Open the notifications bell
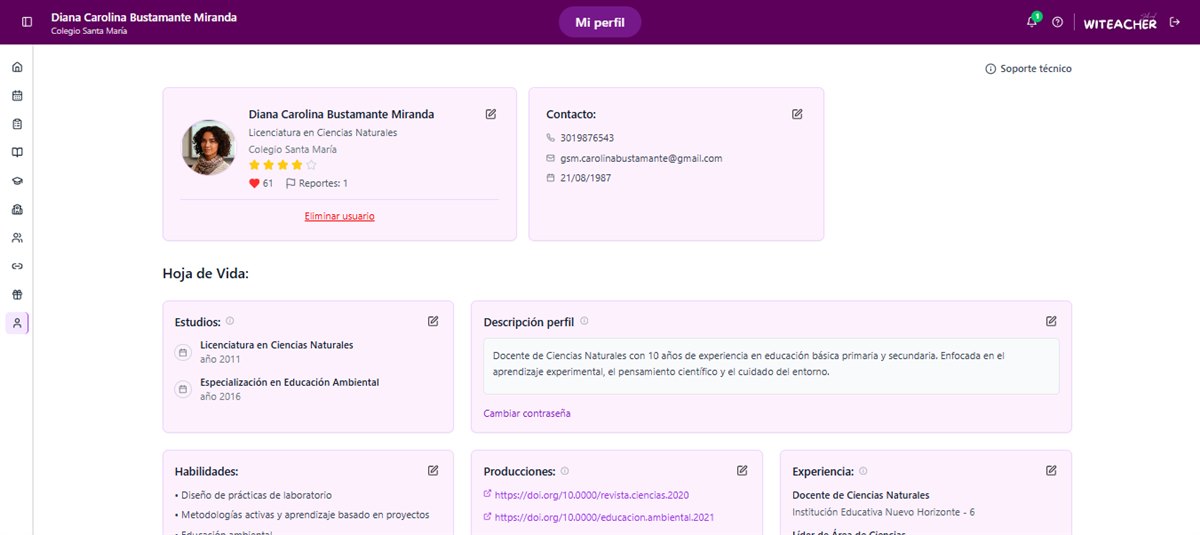 [1032, 22]
